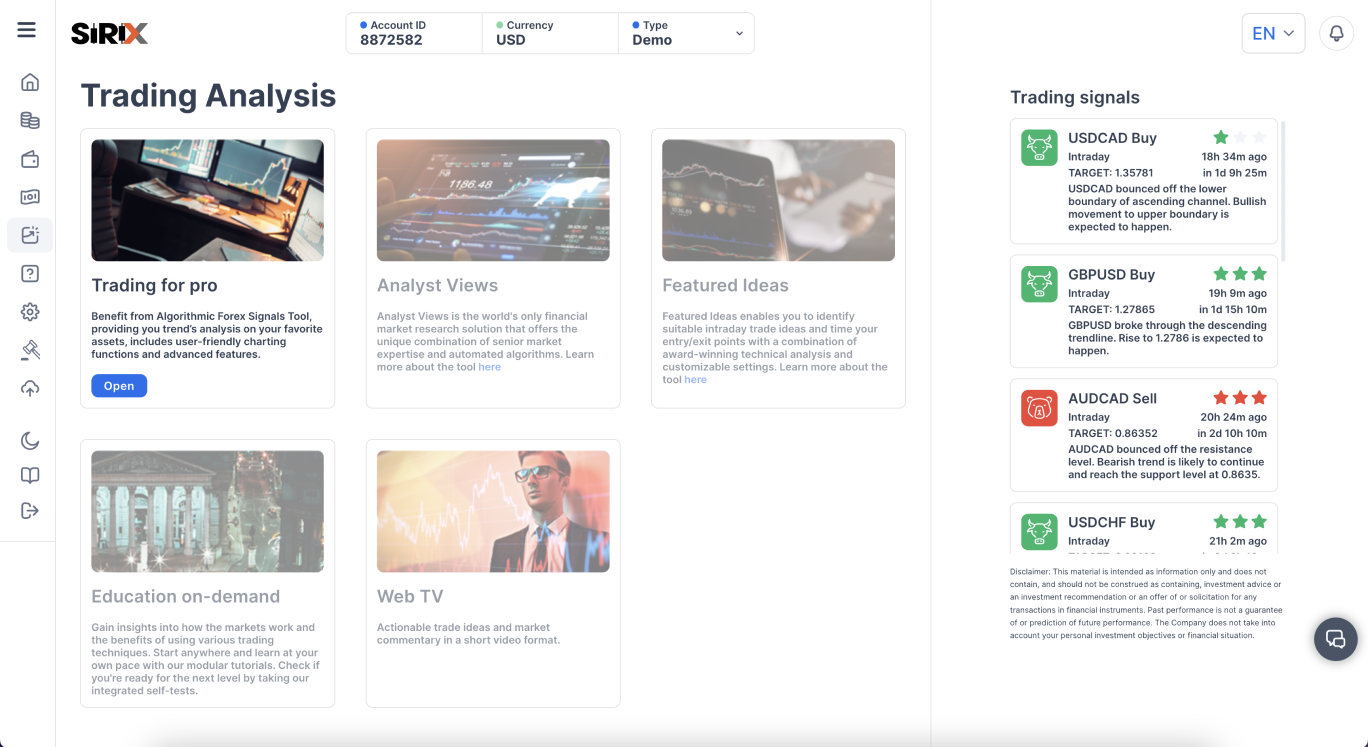Click the Web TV thumbnail image
The image size is (1368, 747).
click(x=493, y=511)
